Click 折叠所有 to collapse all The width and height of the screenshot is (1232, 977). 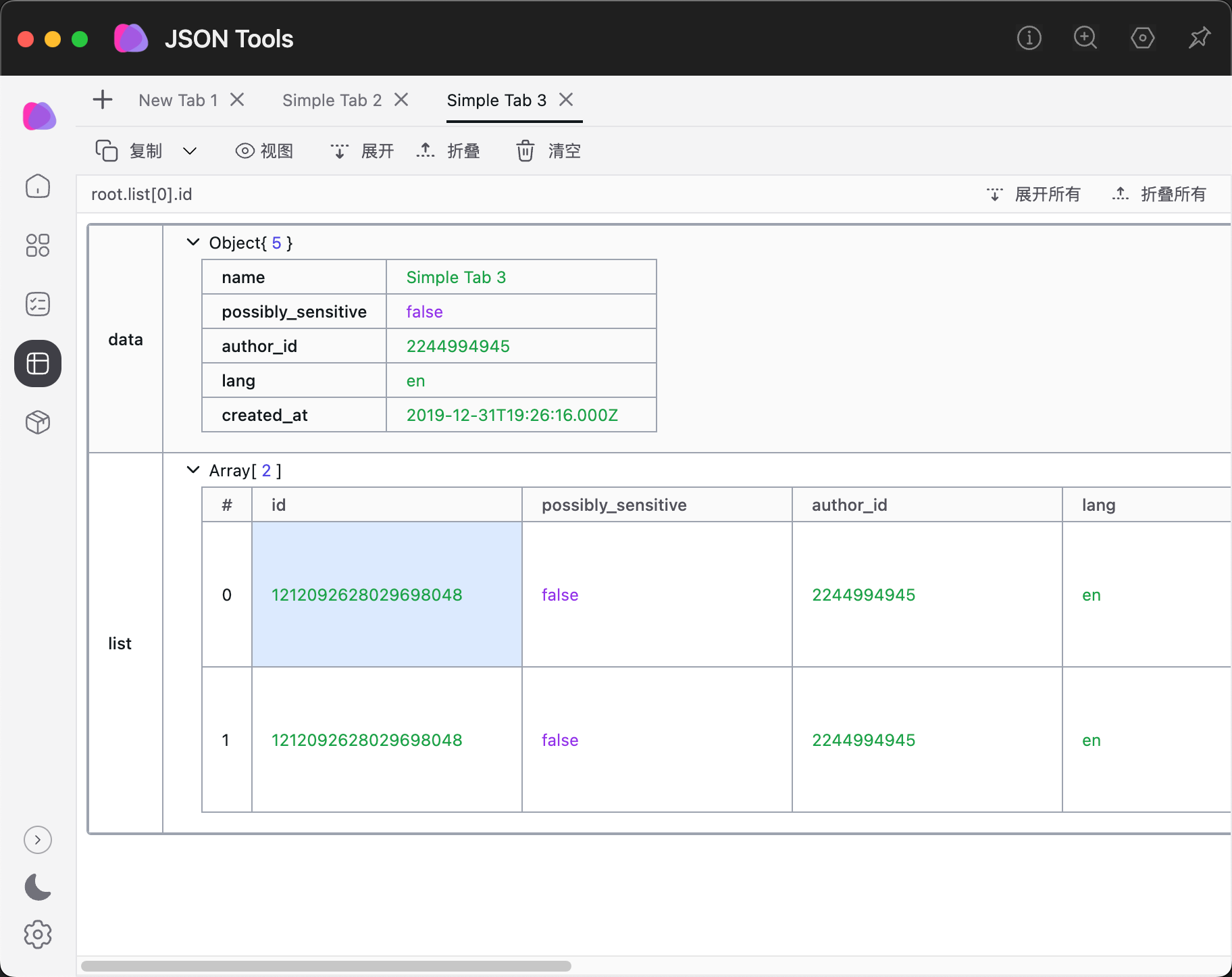(x=1159, y=195)
